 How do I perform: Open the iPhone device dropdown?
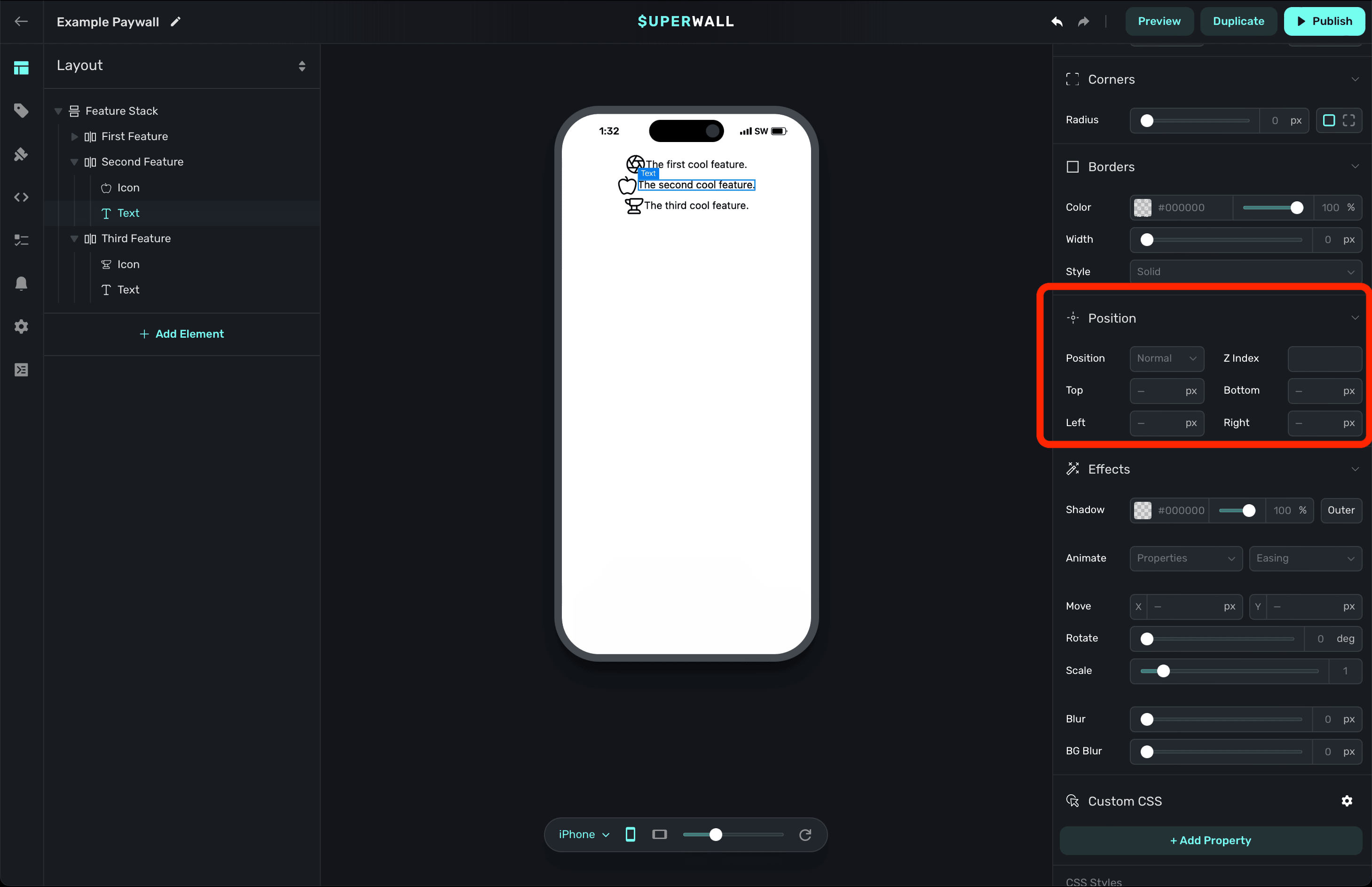pyautogui.click(x=583, y=835)
